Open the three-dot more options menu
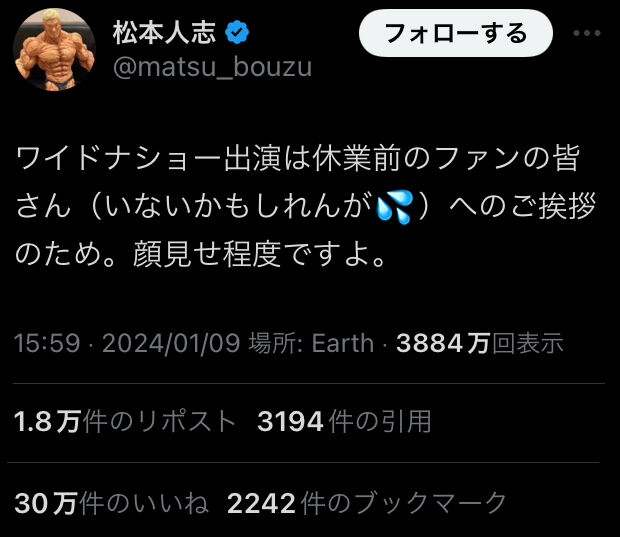Image resolution: width=620 pixels, height=537 pixels. point(587,33)
